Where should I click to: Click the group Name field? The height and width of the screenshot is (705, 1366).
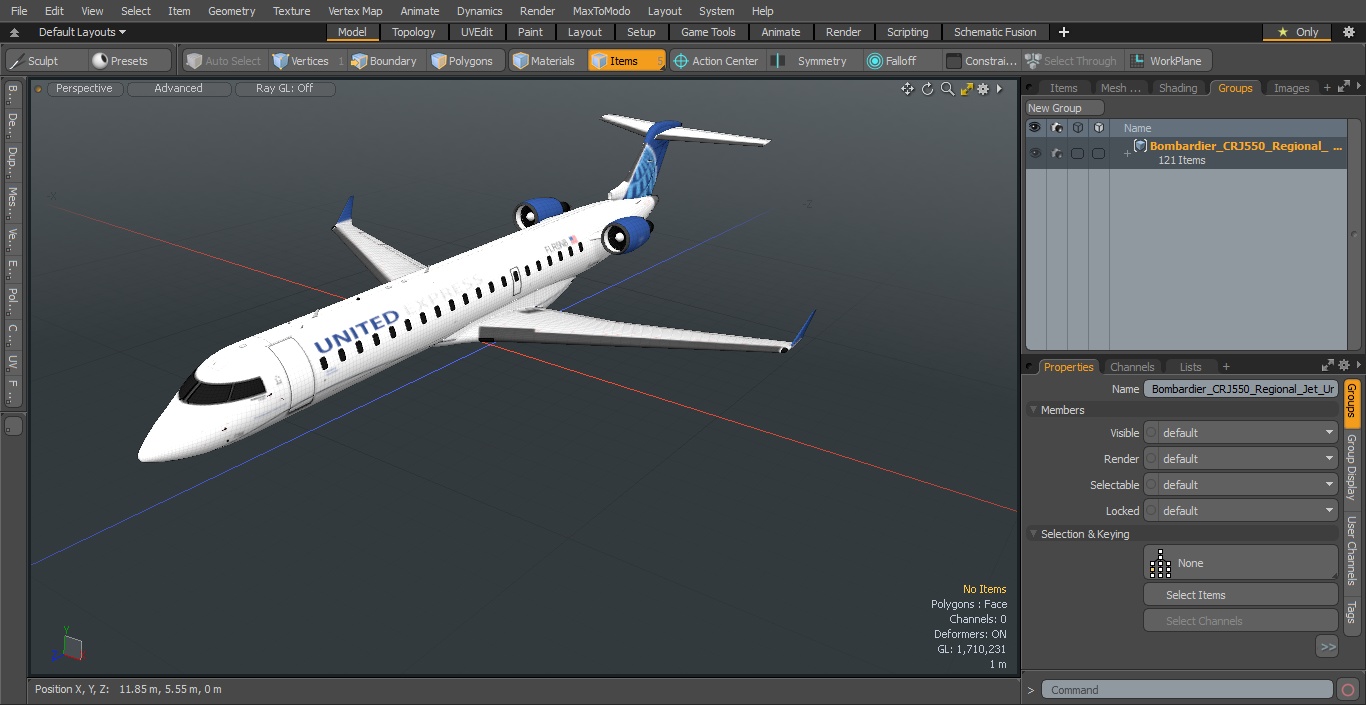click(1241, 389)
